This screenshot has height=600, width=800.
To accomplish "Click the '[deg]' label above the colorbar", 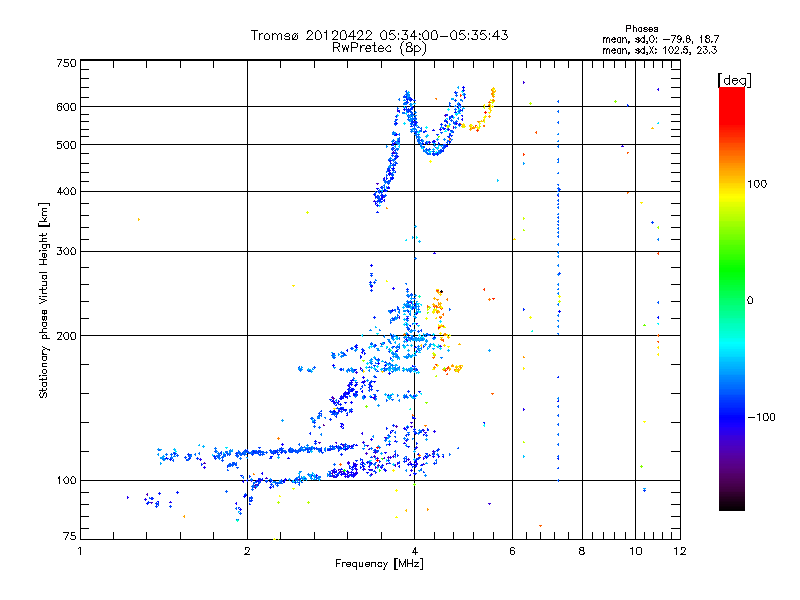I will point(734,80).
